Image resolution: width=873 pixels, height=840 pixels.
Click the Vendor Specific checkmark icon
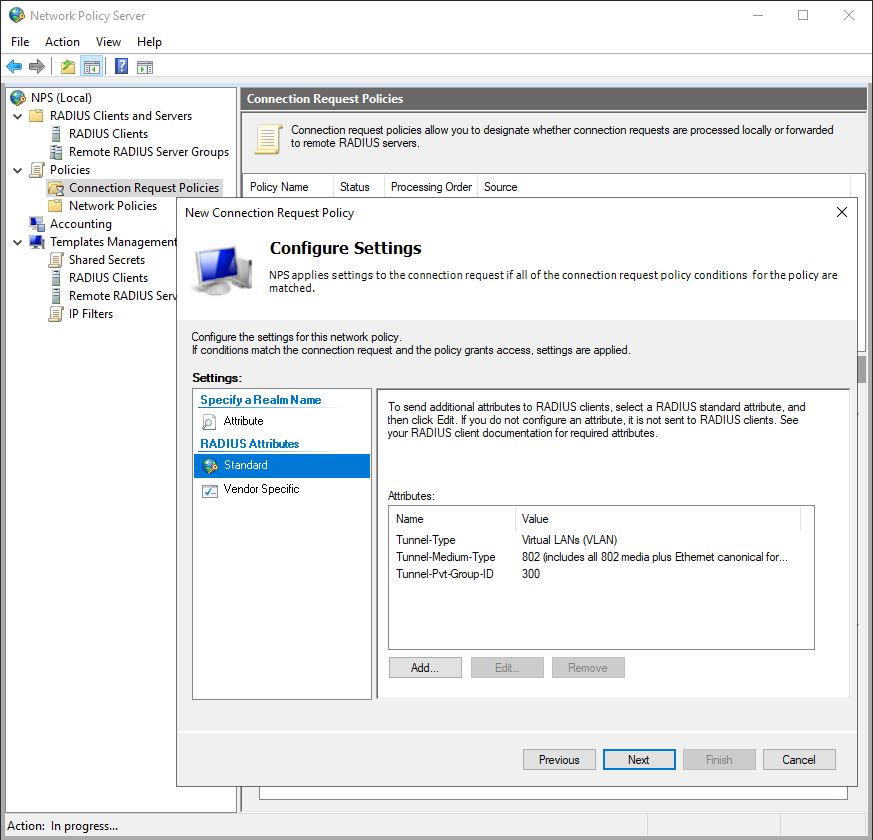(x=209, y=490)
